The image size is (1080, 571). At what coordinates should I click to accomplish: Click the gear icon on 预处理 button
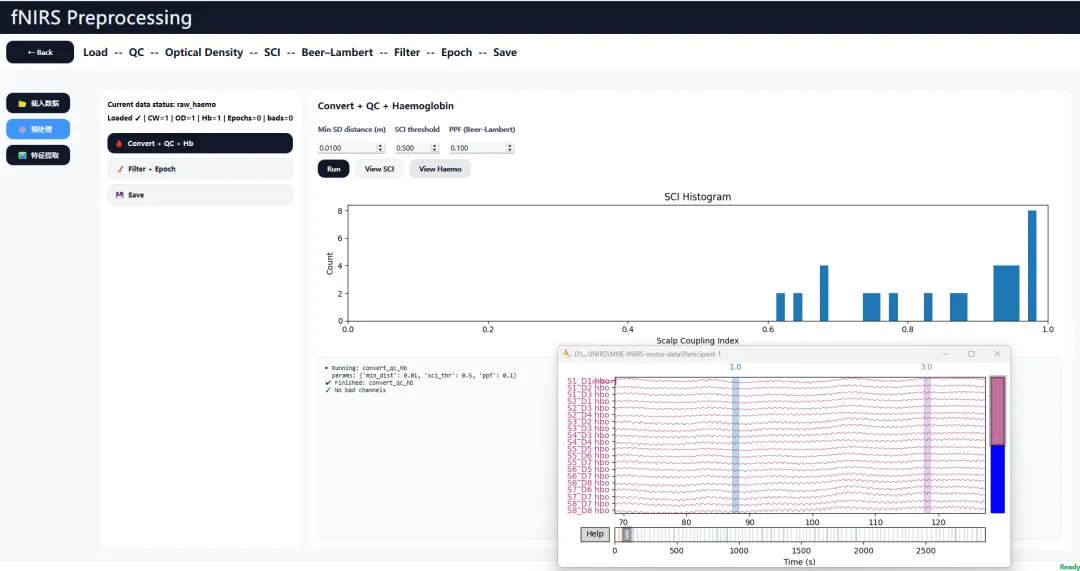click(22, 129)
